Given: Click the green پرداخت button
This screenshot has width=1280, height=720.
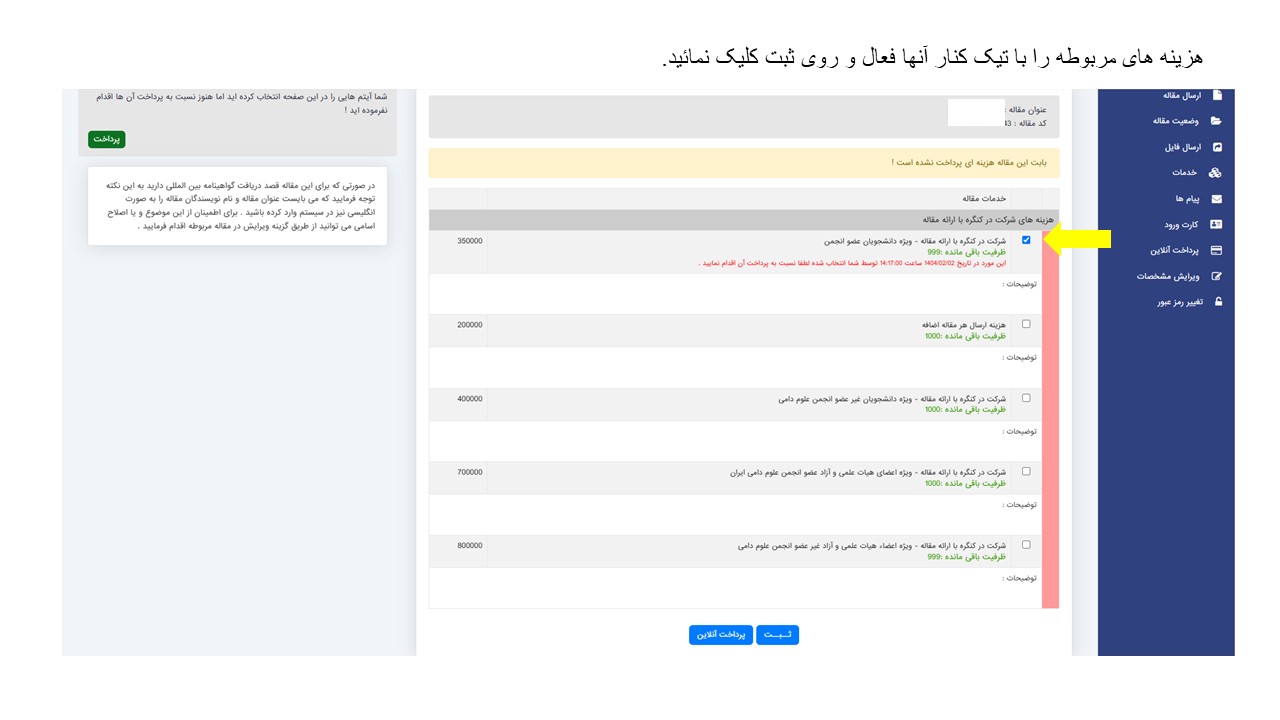Looking at the screenshot, I should pyautogui.click(x=107, y=139).
